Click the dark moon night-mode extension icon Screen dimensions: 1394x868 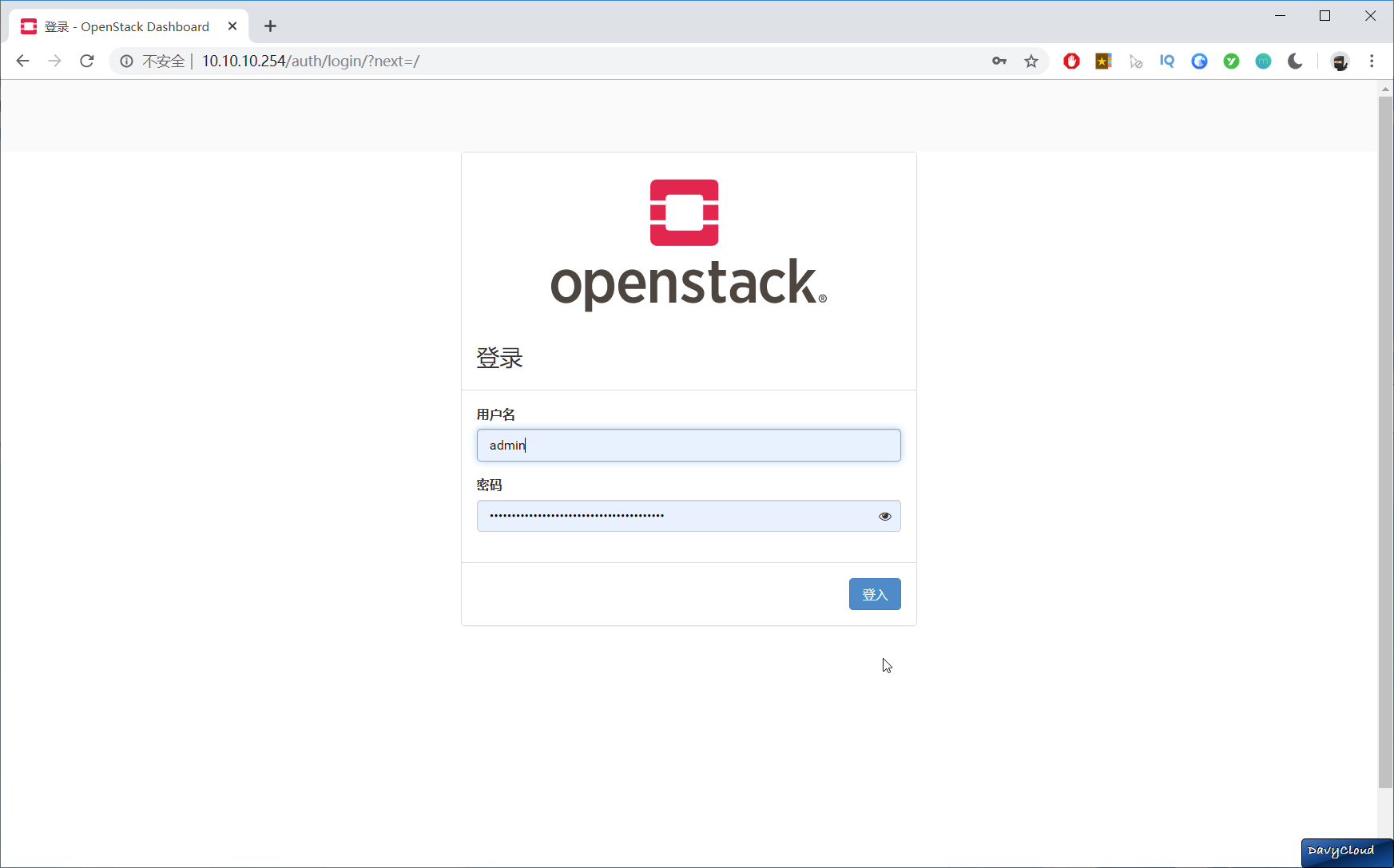(1295, 61)
